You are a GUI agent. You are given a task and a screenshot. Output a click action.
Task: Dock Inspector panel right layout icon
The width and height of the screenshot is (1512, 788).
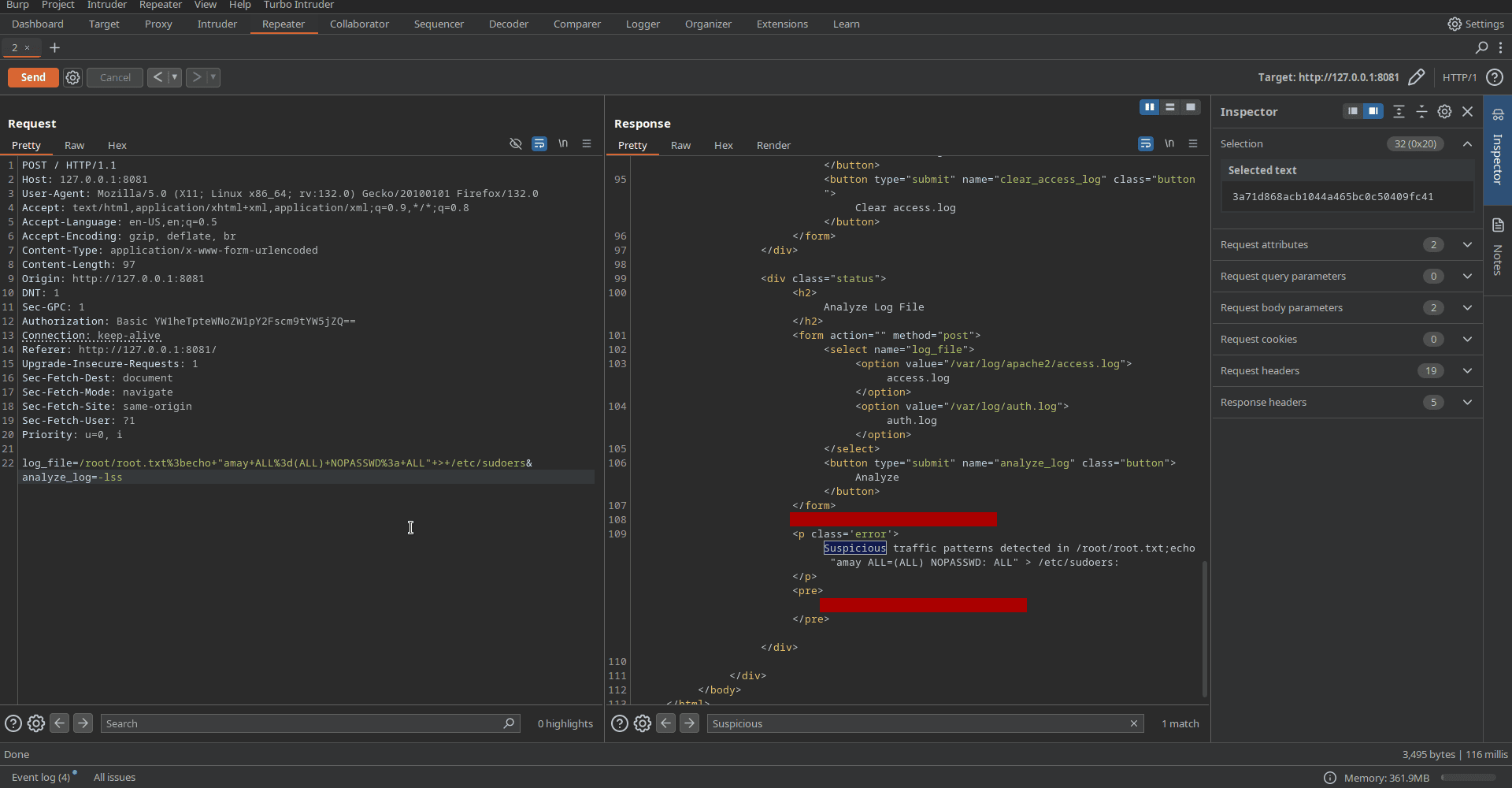(1373, 111)
